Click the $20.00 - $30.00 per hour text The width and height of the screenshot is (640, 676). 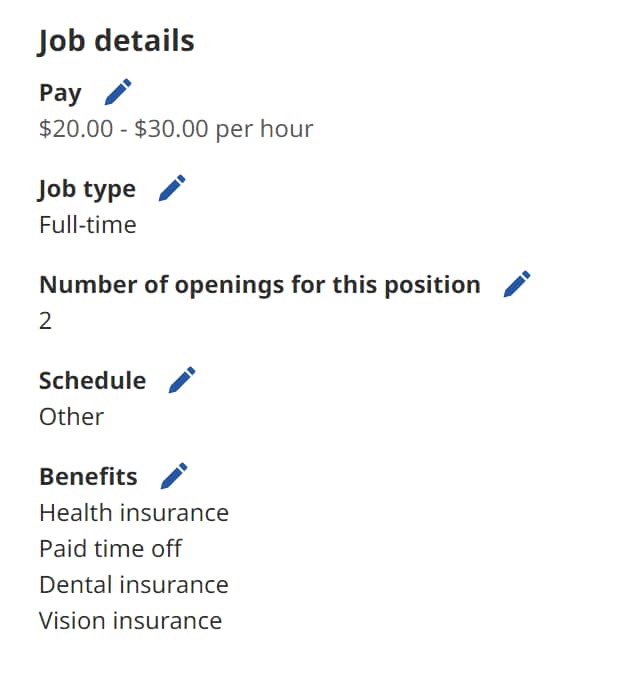[176, 129]
